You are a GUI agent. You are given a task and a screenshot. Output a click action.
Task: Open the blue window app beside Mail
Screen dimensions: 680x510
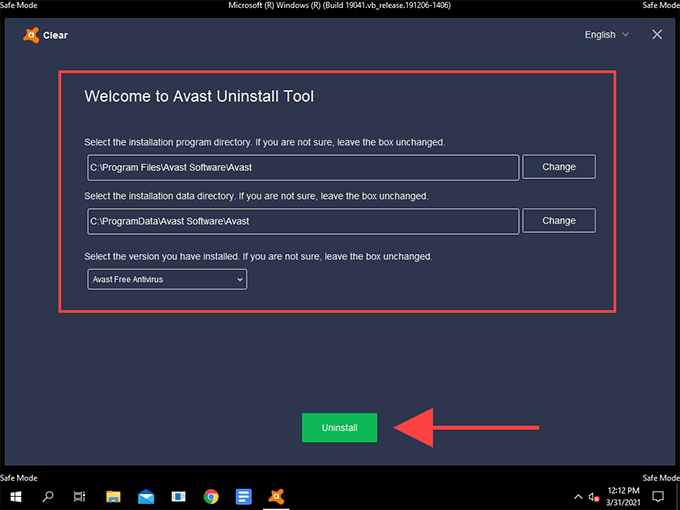click(178, 496)
